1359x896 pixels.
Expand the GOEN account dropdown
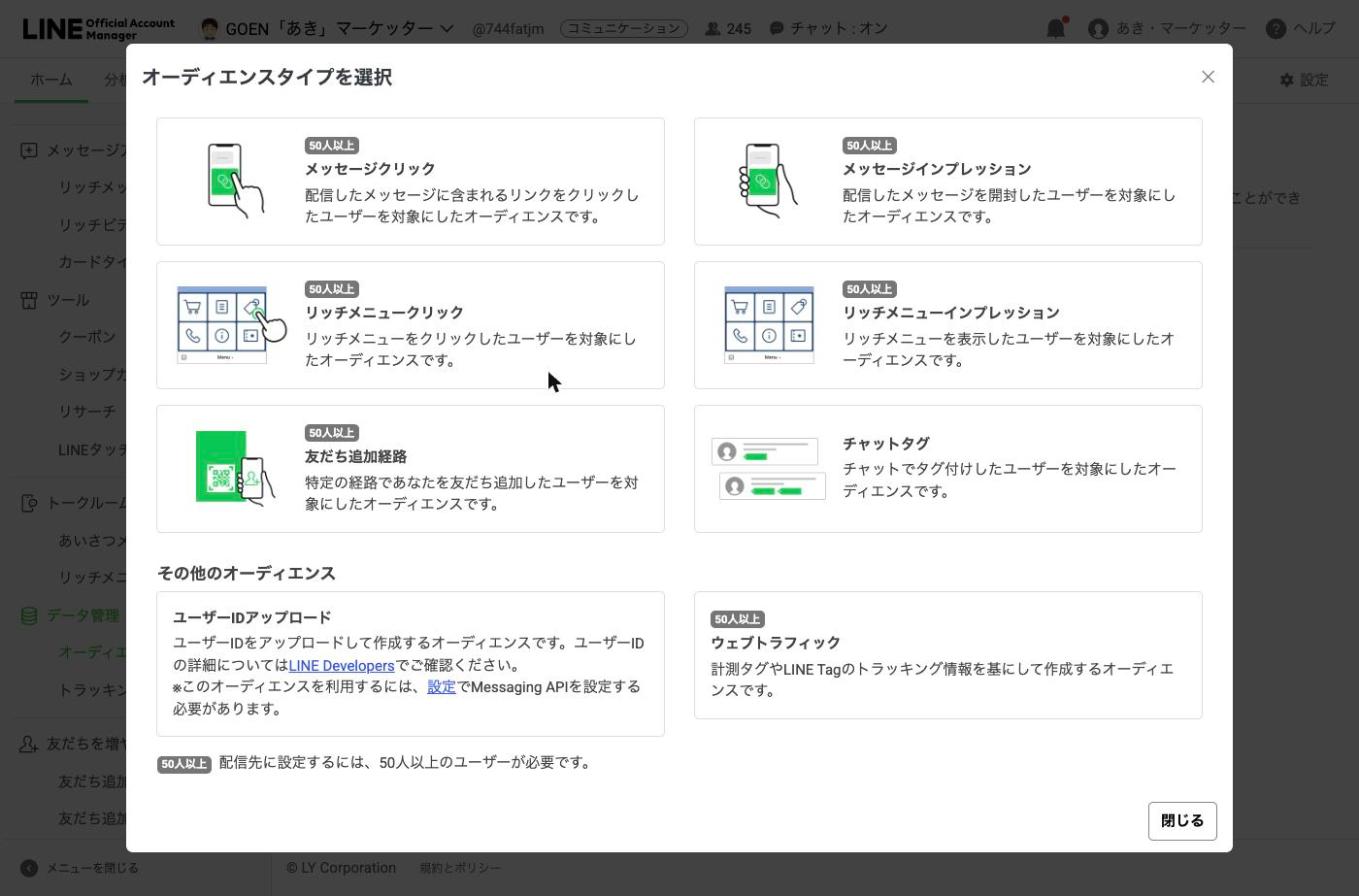pos(446,28)
